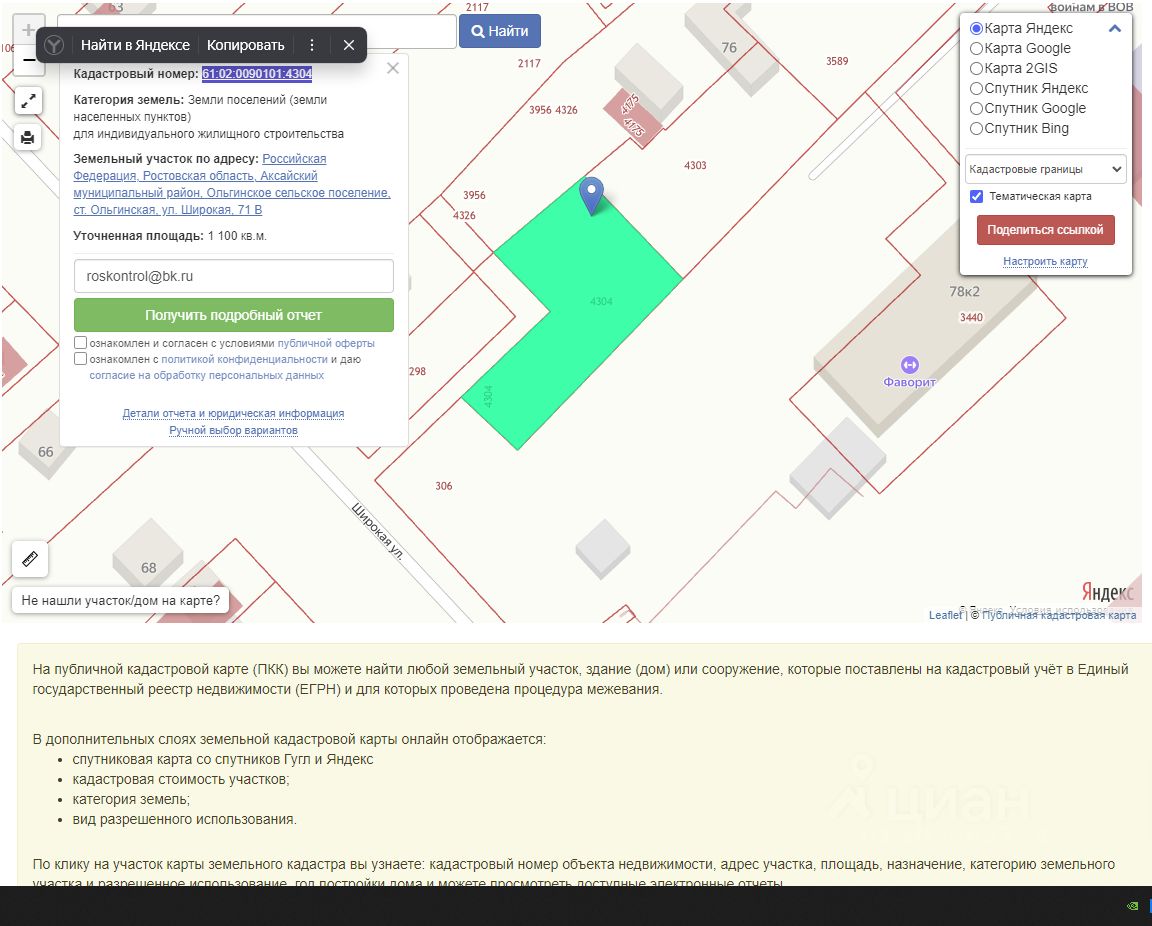Click согласие на обработку персональных данных link

coord(206,376)
